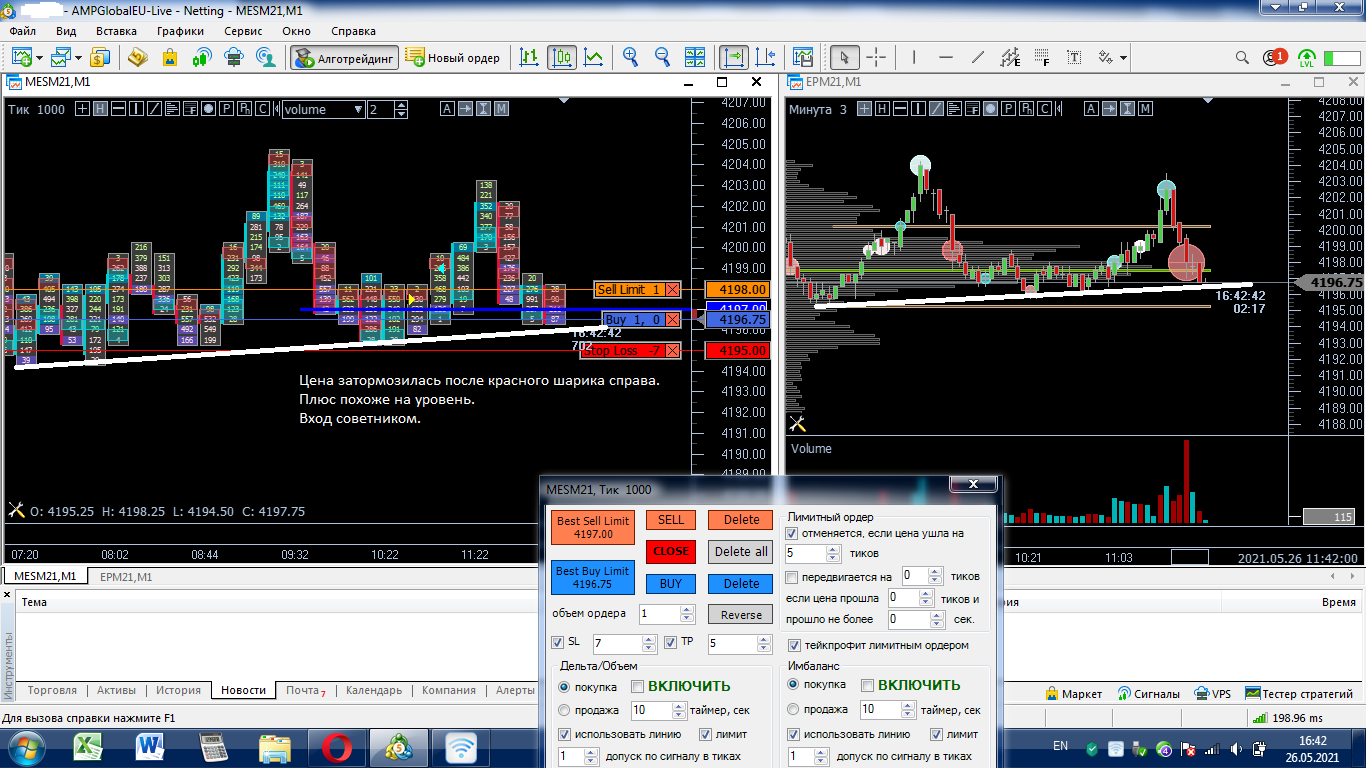
Task: Click the shopping bag Market toolbar icon
Action: click(x=170, y=58)
